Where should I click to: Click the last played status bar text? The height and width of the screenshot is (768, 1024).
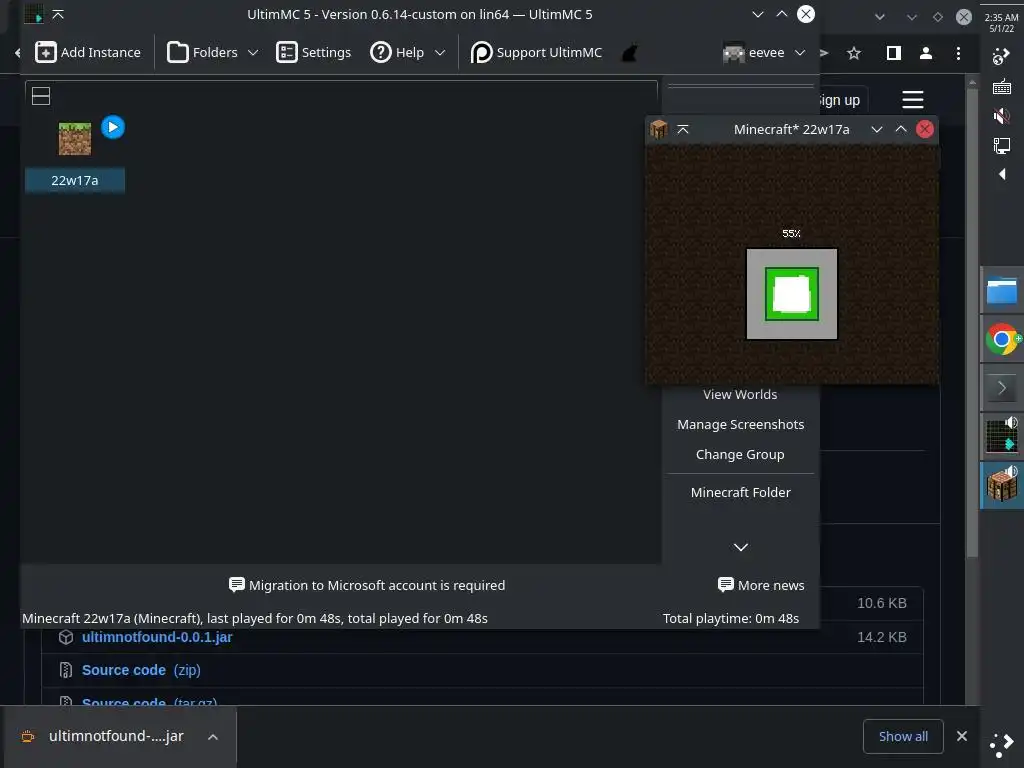point(255,618)
